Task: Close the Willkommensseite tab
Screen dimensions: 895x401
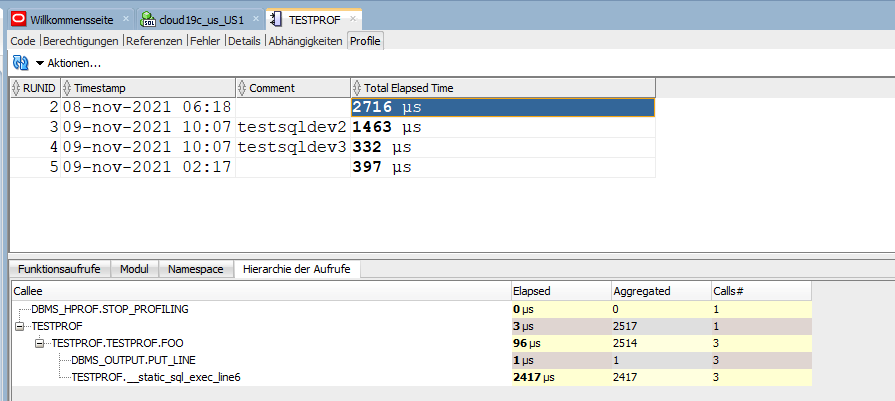Action: pyautogui.click(x=126, y=19)
